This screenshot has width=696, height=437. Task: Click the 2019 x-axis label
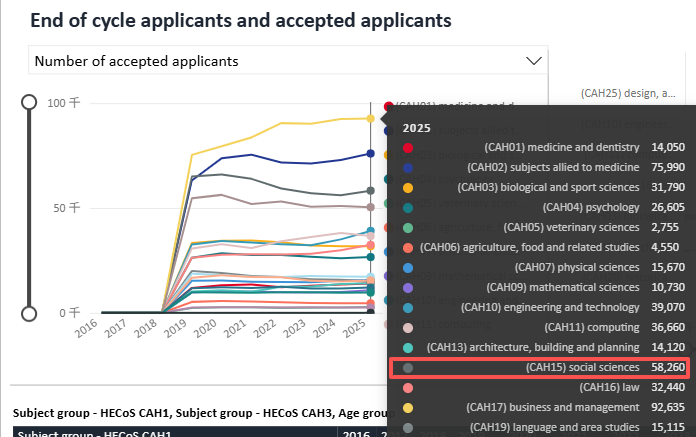pos(174,330)
